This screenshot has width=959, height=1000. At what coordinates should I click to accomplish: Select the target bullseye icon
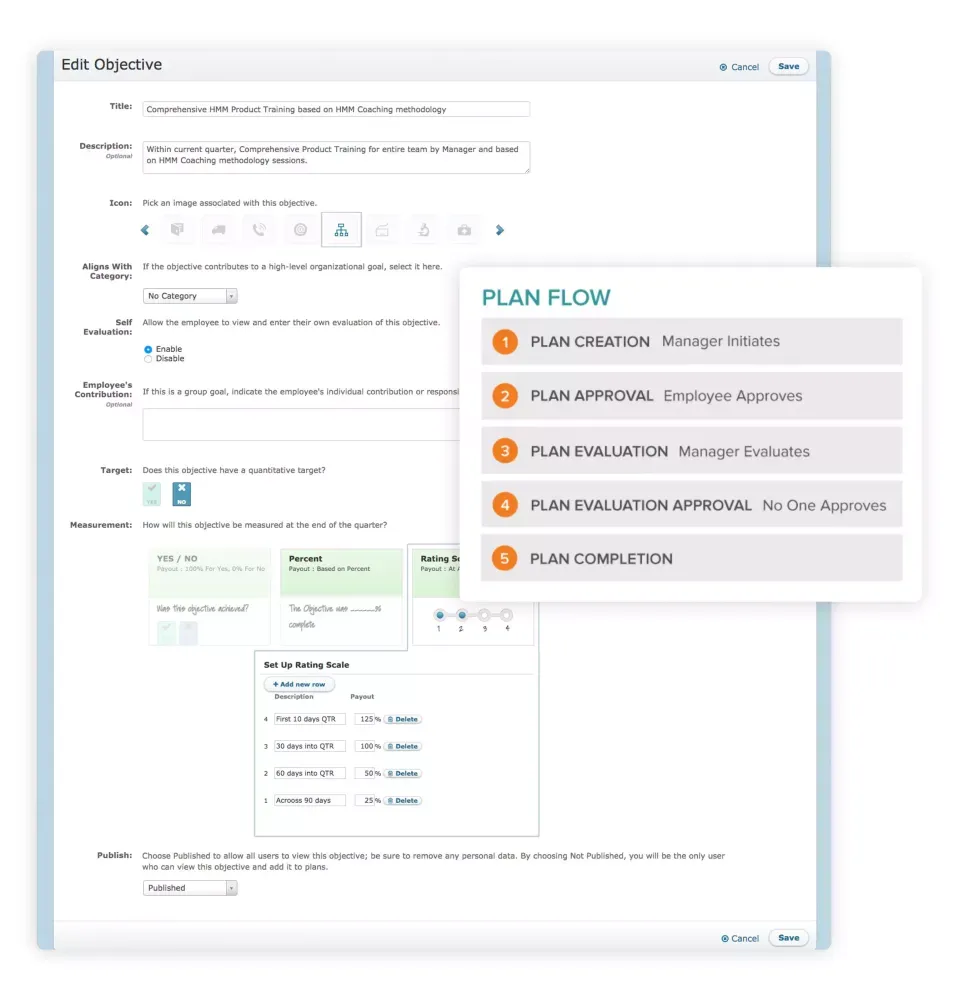click(x=300, y=230)
